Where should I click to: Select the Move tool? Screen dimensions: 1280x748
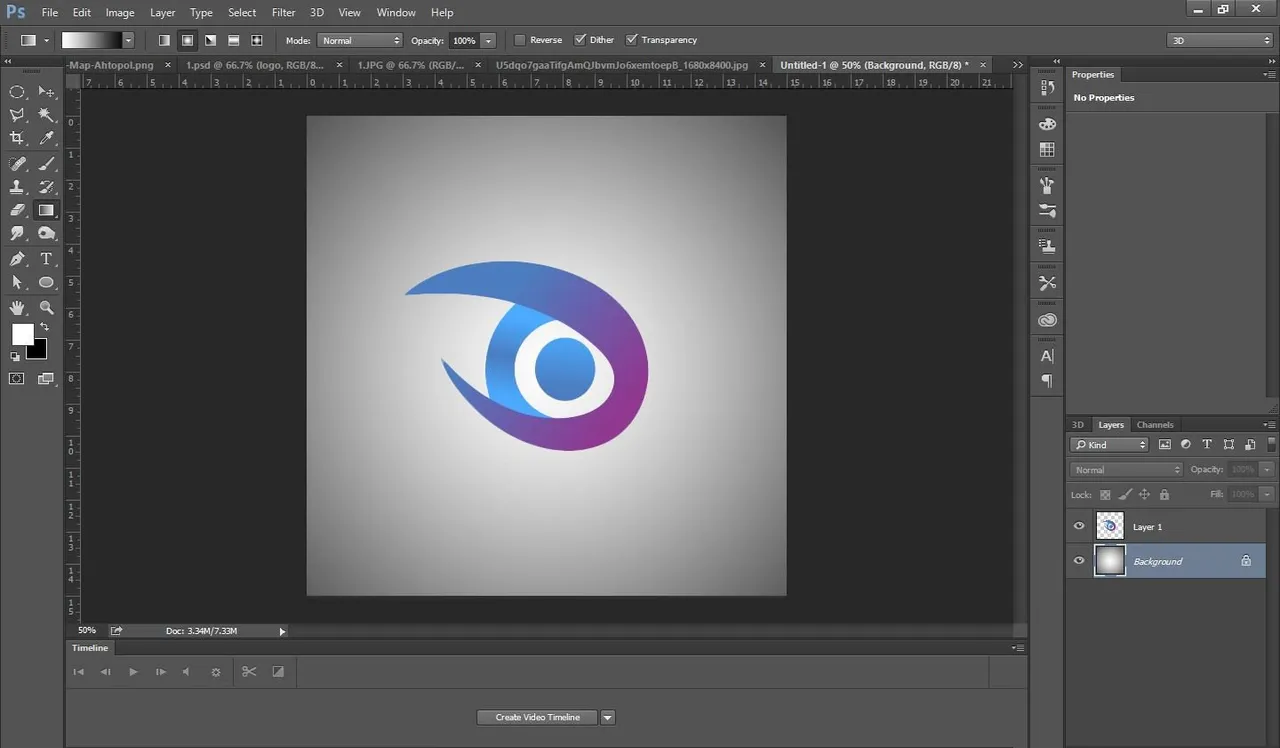tap(46, 92)
